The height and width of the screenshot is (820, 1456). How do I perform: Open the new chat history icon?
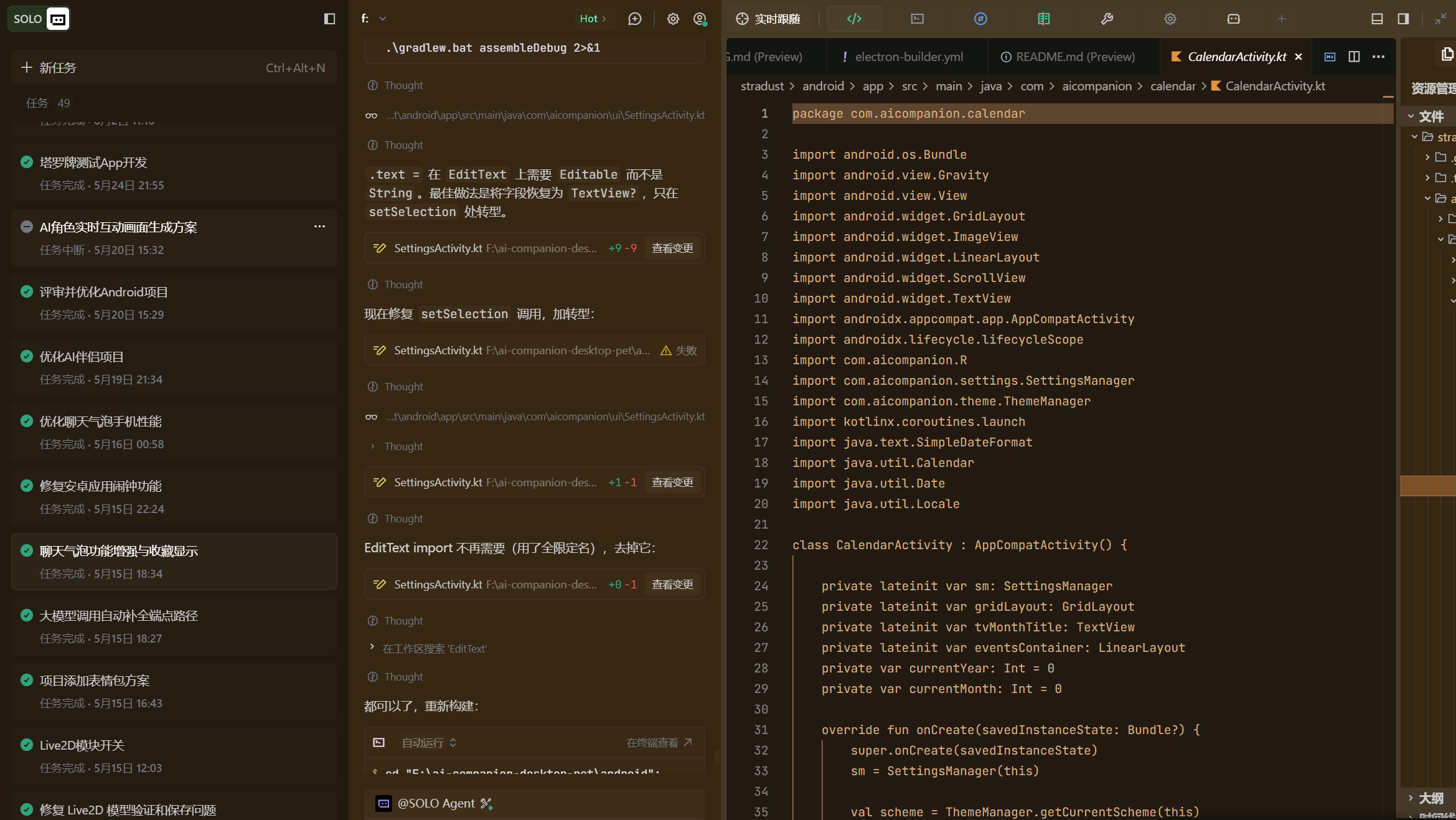pyautogui.click(x=634, y=19)
